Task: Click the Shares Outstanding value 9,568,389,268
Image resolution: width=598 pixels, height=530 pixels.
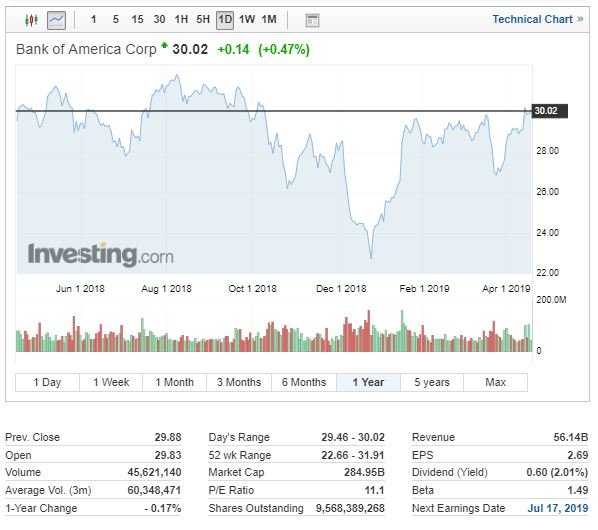Action: point(350,508)
